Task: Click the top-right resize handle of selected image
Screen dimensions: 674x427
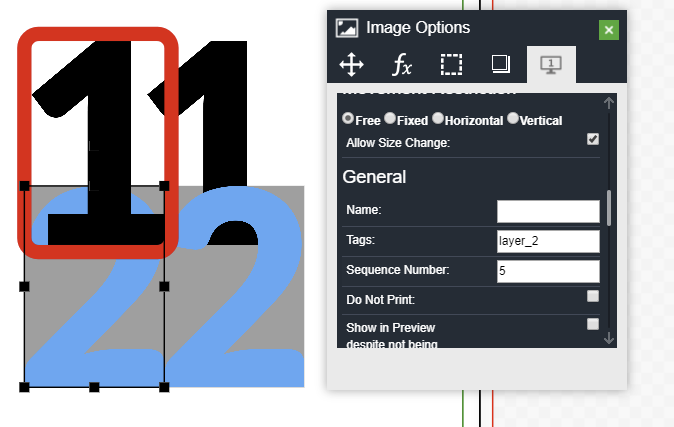Action: tap(164, 186)
